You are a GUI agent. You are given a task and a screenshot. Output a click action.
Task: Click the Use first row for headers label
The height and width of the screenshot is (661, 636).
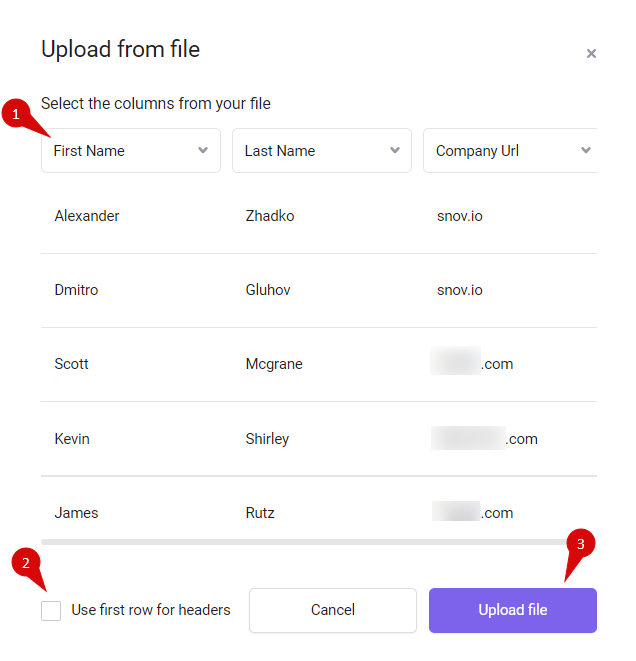pyautogui.click(x=151, y=610)
